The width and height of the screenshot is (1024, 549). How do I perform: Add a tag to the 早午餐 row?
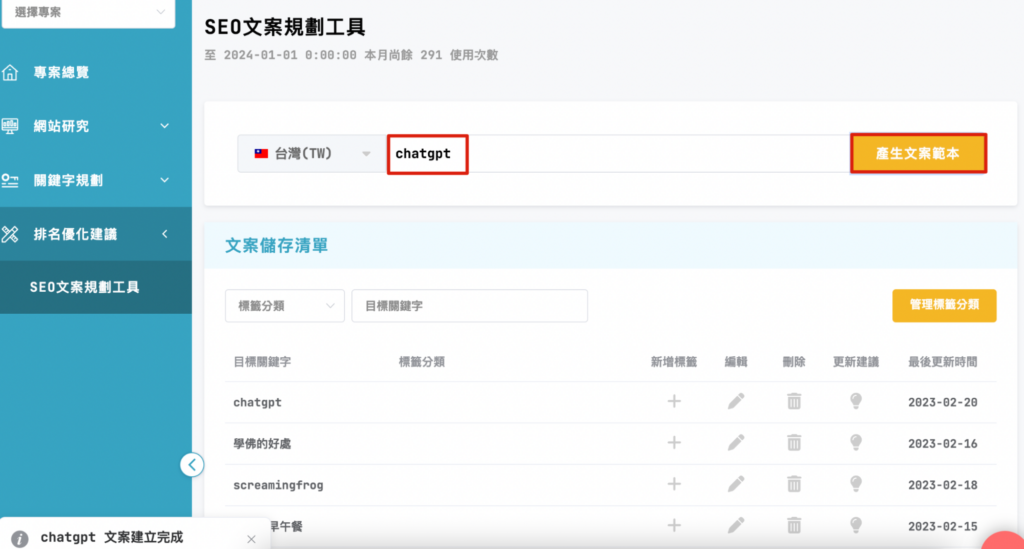tap(674, 525)
